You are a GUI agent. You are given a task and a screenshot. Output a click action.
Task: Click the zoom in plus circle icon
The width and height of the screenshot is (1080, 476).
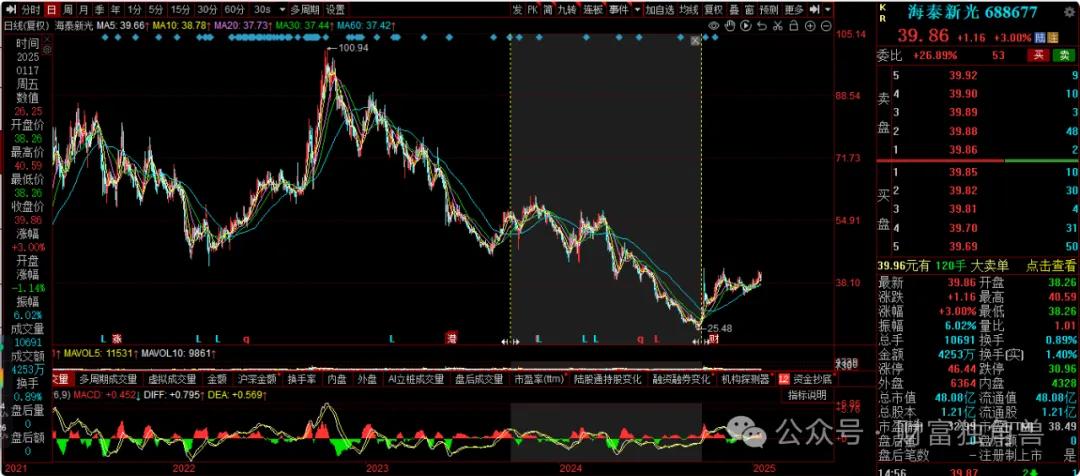point(809,25)
